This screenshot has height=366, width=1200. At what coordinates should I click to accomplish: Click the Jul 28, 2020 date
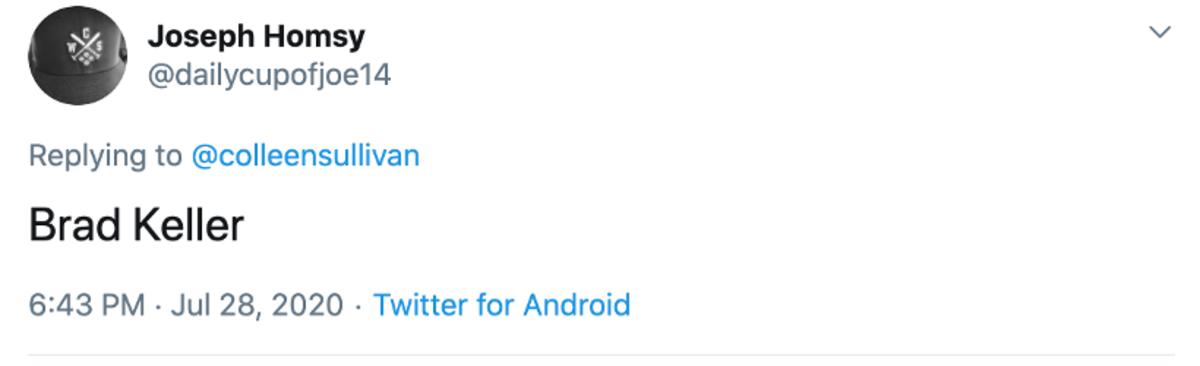point(257,304)
